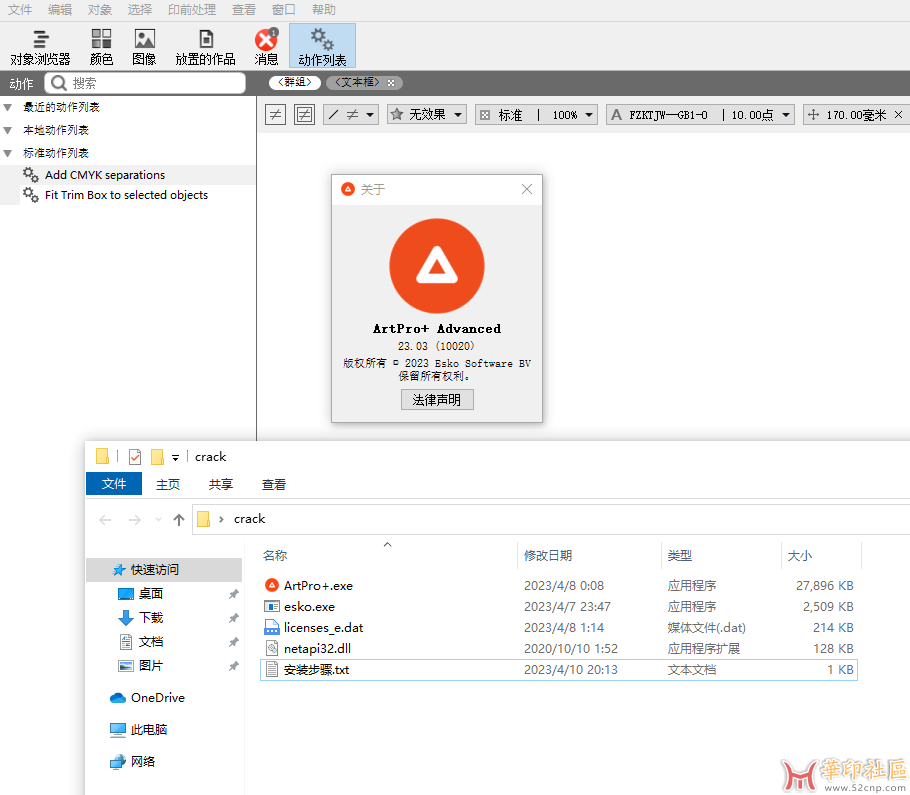The height and width of the screenshot is (795, 910).
Task: Open the 对象 menu
Action: click(100, 10)
